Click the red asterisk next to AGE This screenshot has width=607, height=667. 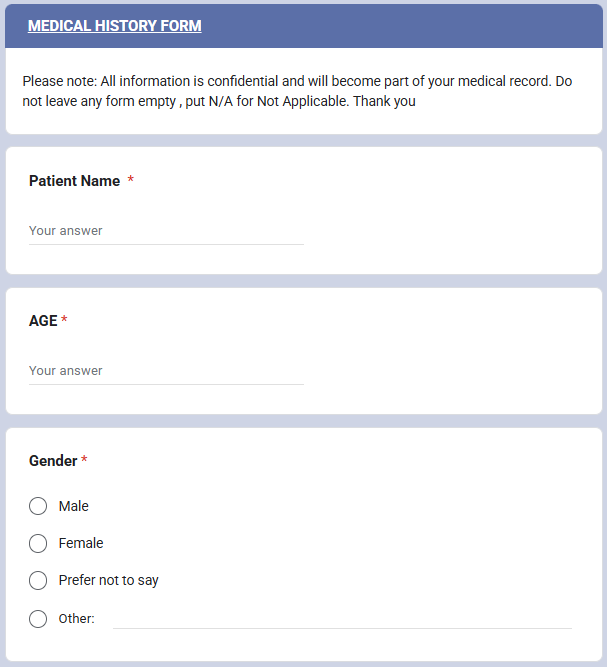(65, 321)
